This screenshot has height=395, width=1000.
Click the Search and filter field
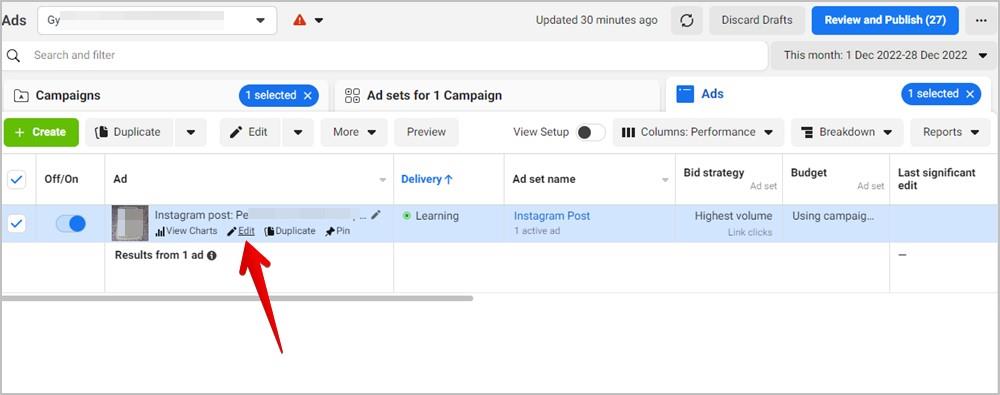(x=385, y=56)
